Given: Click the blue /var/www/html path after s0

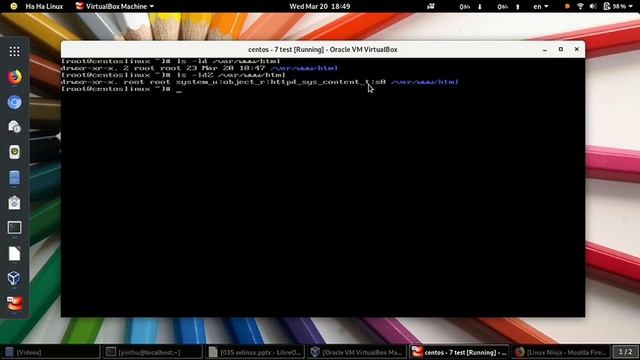Looking at the screenshot, I should coord(424,82).
